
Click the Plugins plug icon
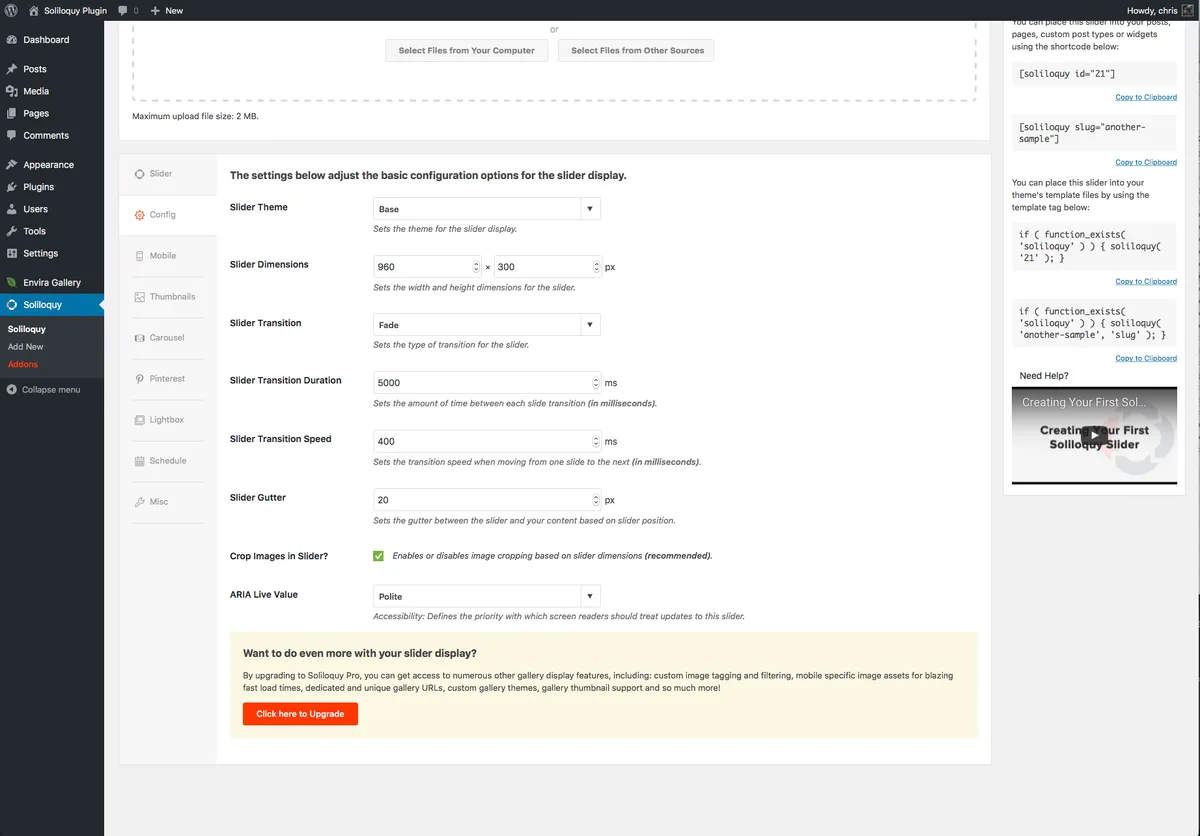[x=11, y=187]
